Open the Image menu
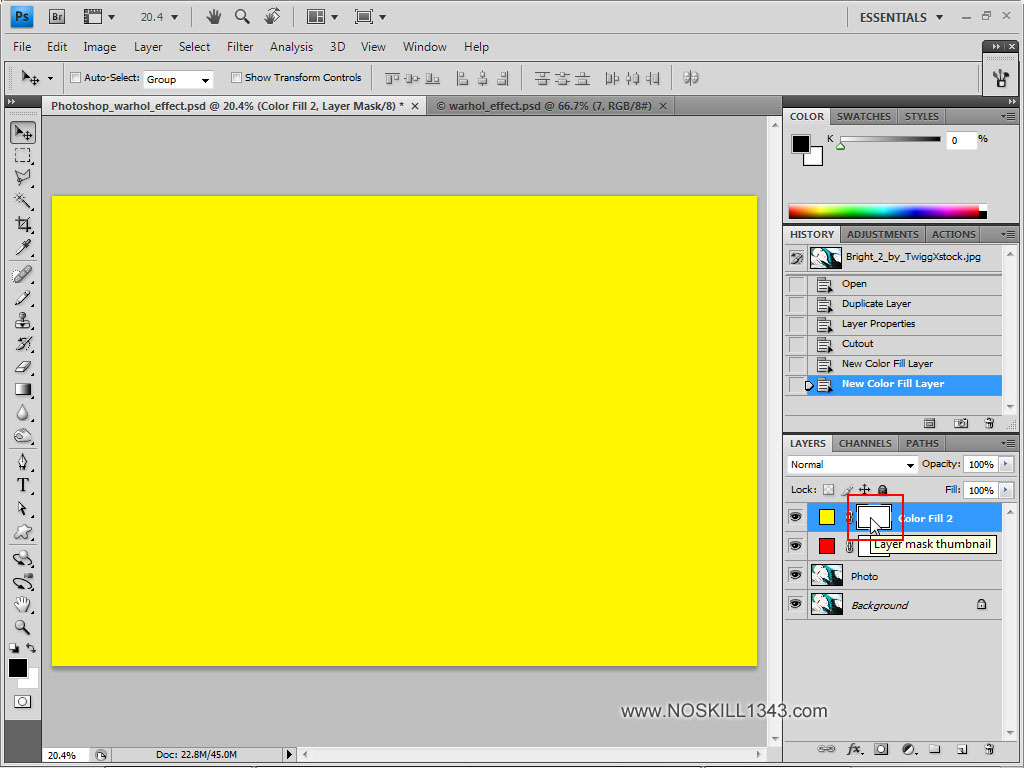This screenshot has width=1024, height=768. (99, 47)
